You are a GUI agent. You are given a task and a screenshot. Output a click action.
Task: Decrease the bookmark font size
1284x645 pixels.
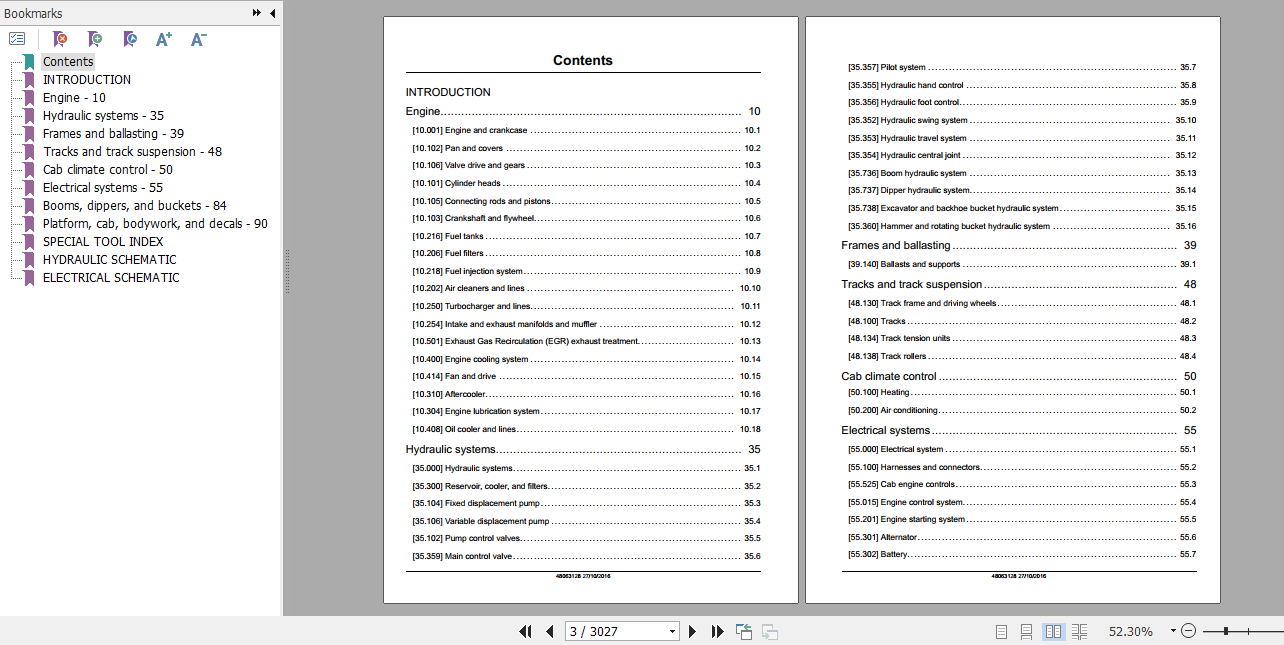pos(198,39)
